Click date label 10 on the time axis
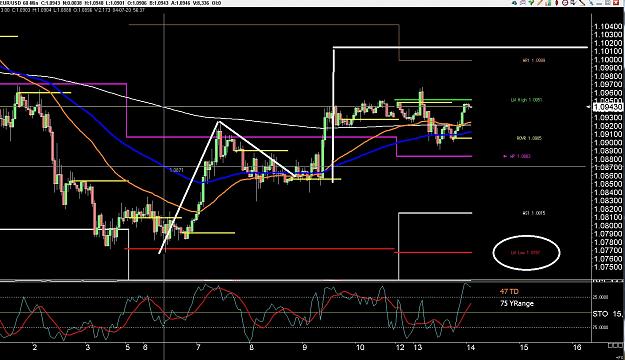The image size is (625, 360). [x=360, y=347]
